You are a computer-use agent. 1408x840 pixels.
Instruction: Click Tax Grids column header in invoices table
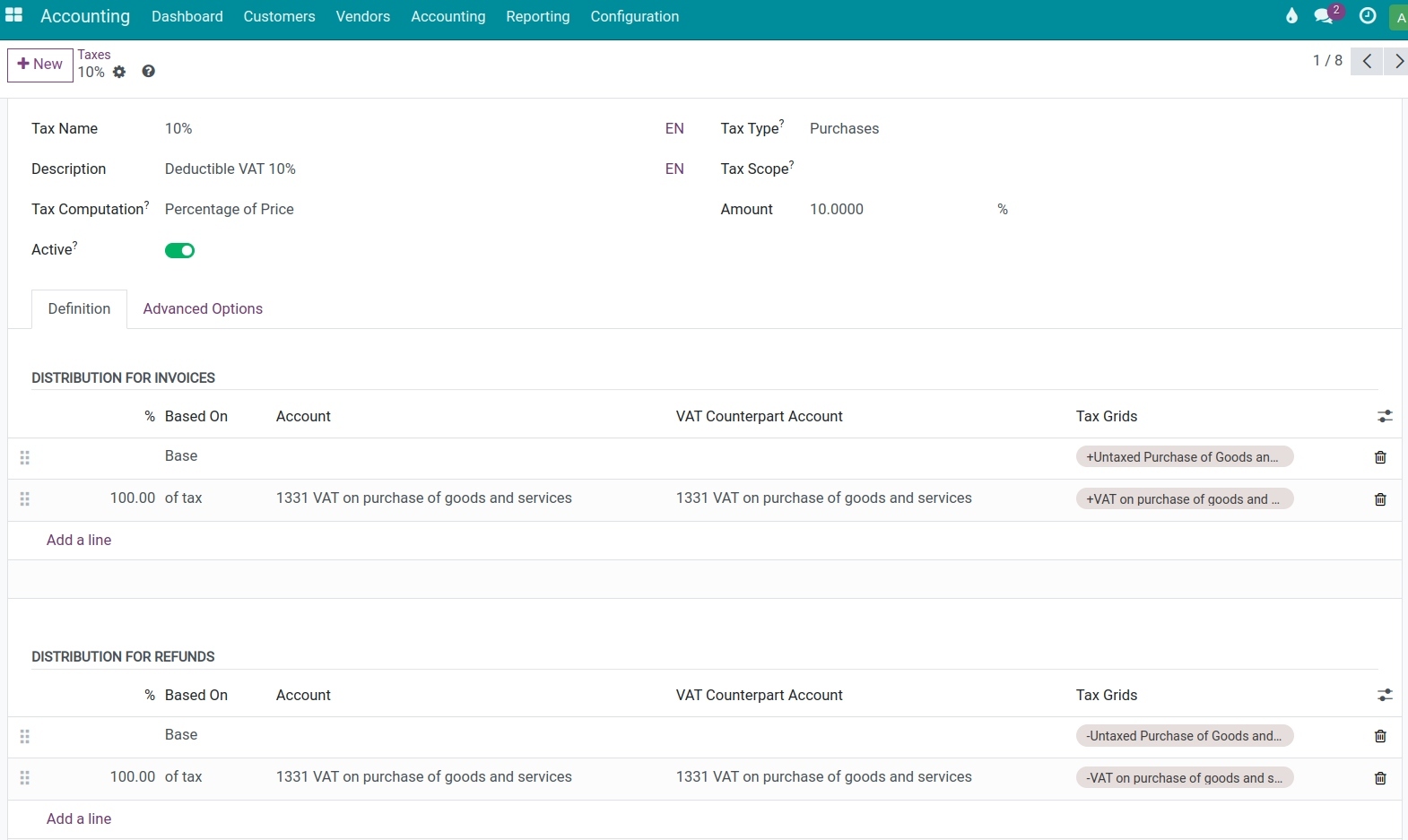pos(1107,416)
